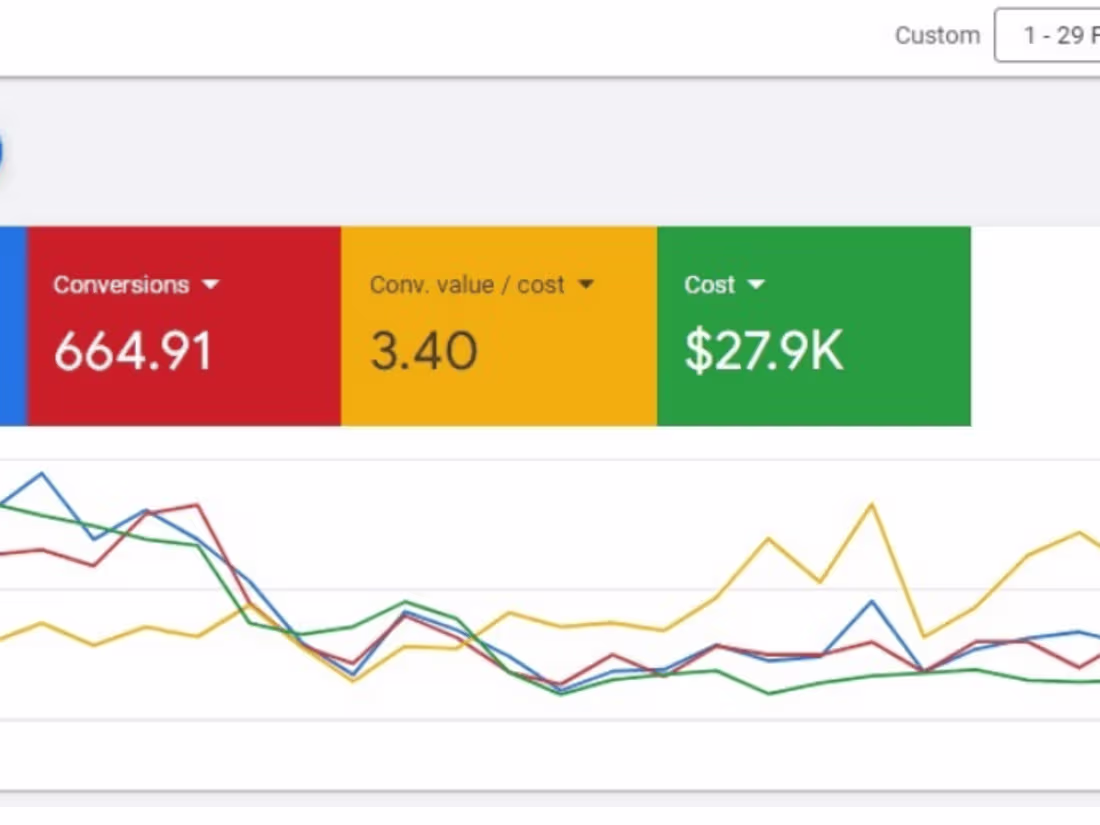Click the red line on the chart
Image resolution: width=1100 pixels, height=825 pixels.
click(x=195, y=508)
